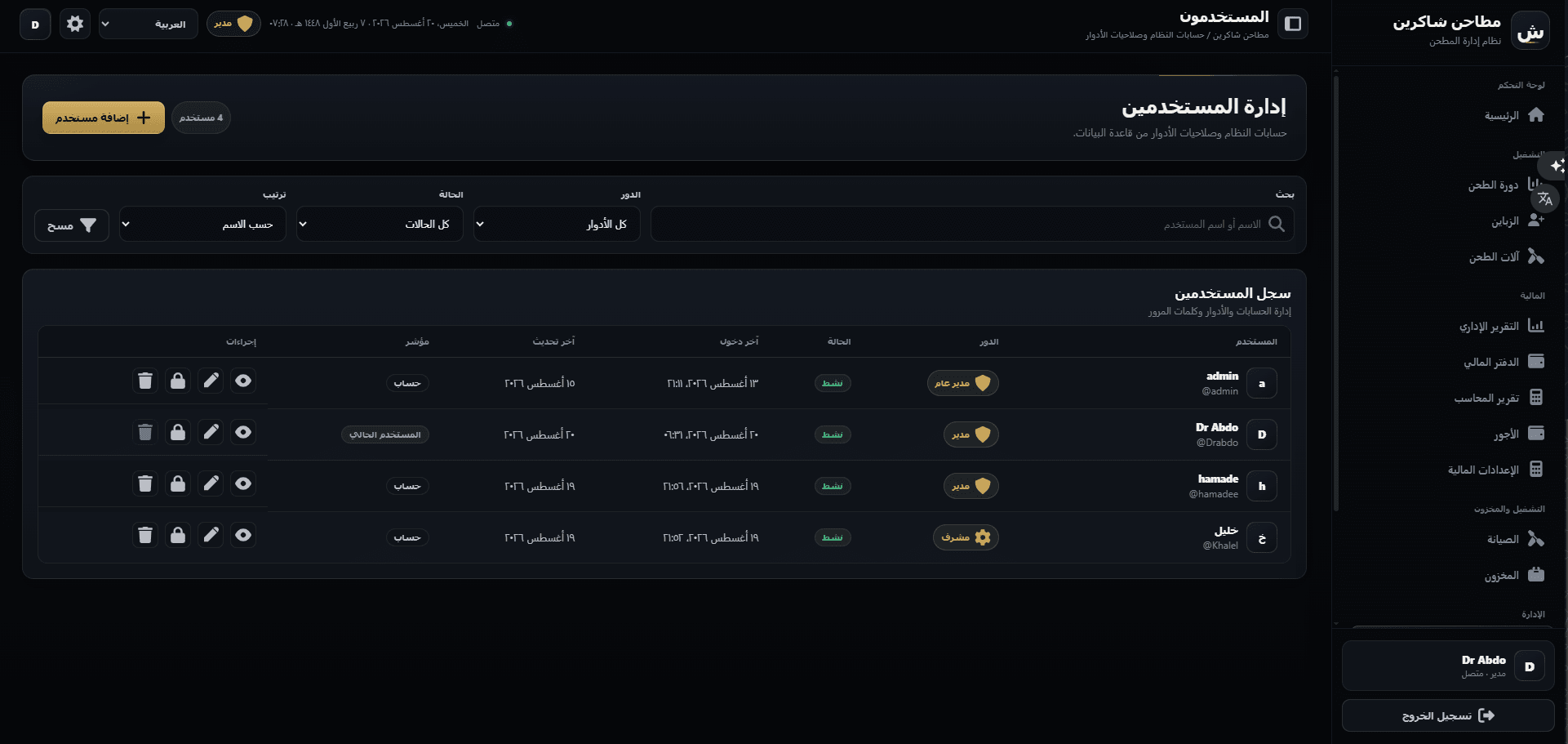Open آلات الطحن in the sidebar
The image size is (1568, 744).
tap(1506, 256)
